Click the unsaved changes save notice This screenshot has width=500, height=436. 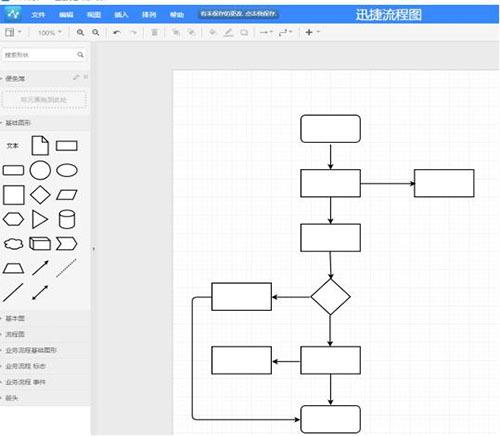[x=238, y=14]
